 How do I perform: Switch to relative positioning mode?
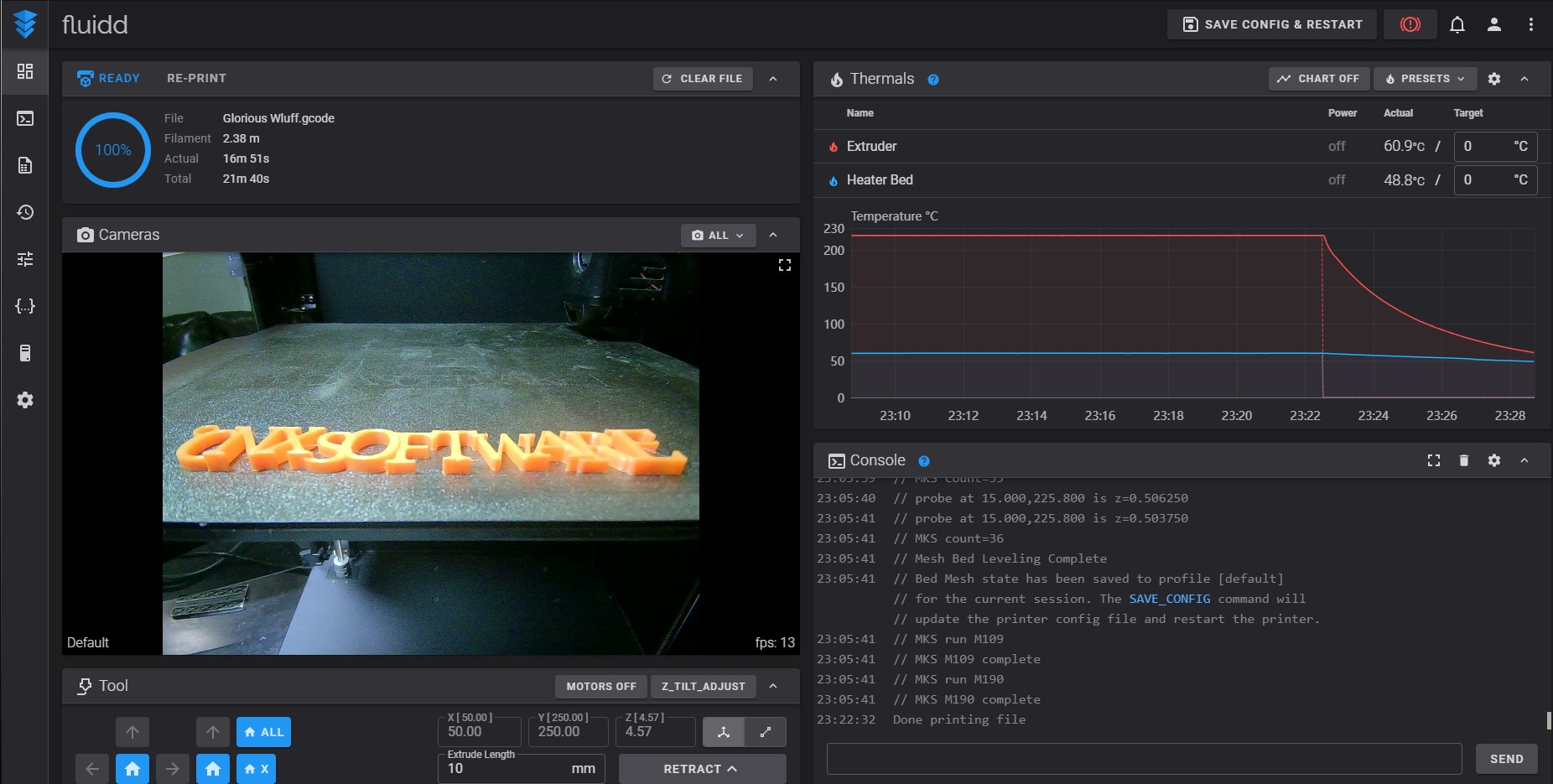(x=766, y=732)
